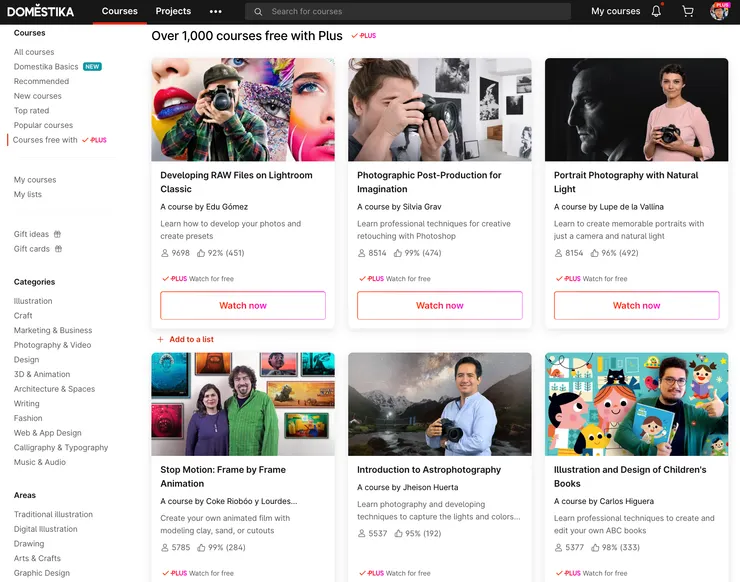
Task: Switch to the Courses tab
Action: (x=120, y=11)
